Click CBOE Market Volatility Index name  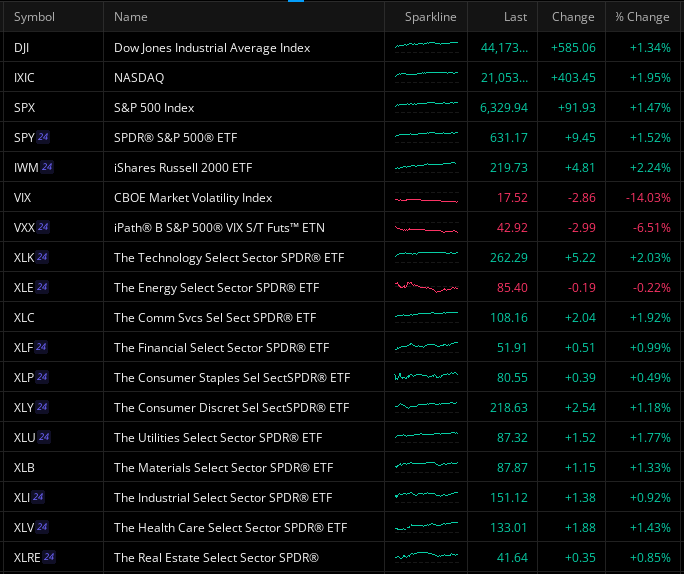coord(193,198)
